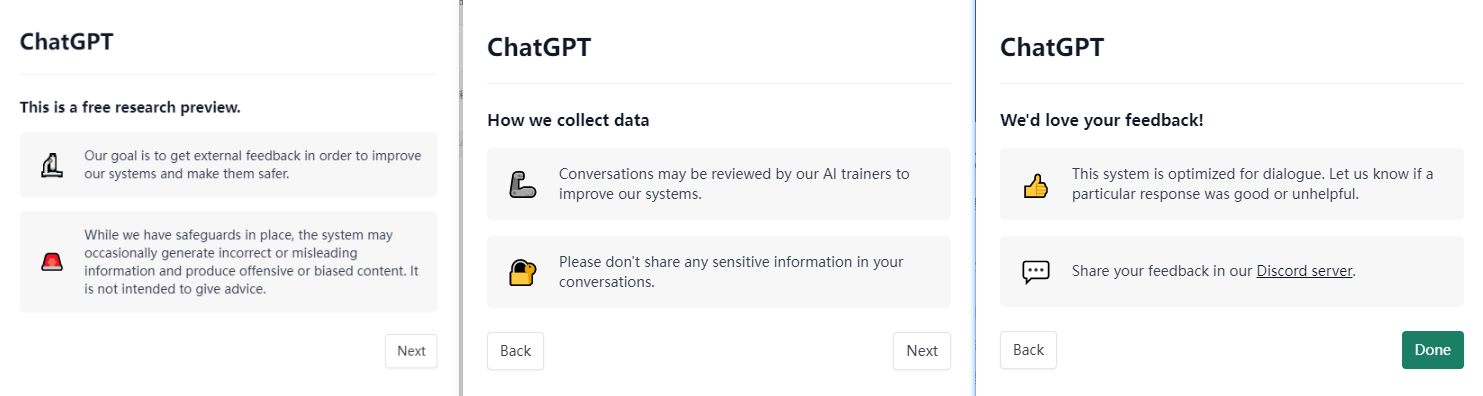Viewport: 1483px width, 396px height.
Task: Click the safeguards warning text card
Action: pos(229,262)
